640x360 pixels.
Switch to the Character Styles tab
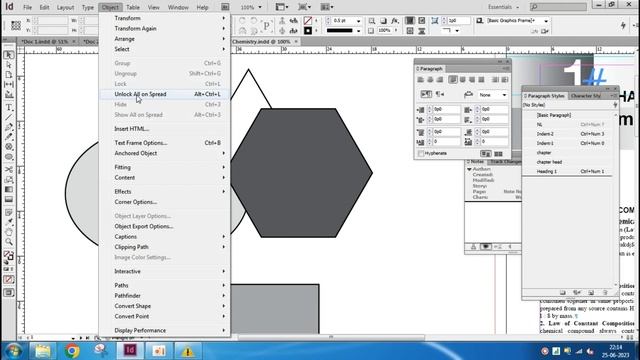point(585,96)
